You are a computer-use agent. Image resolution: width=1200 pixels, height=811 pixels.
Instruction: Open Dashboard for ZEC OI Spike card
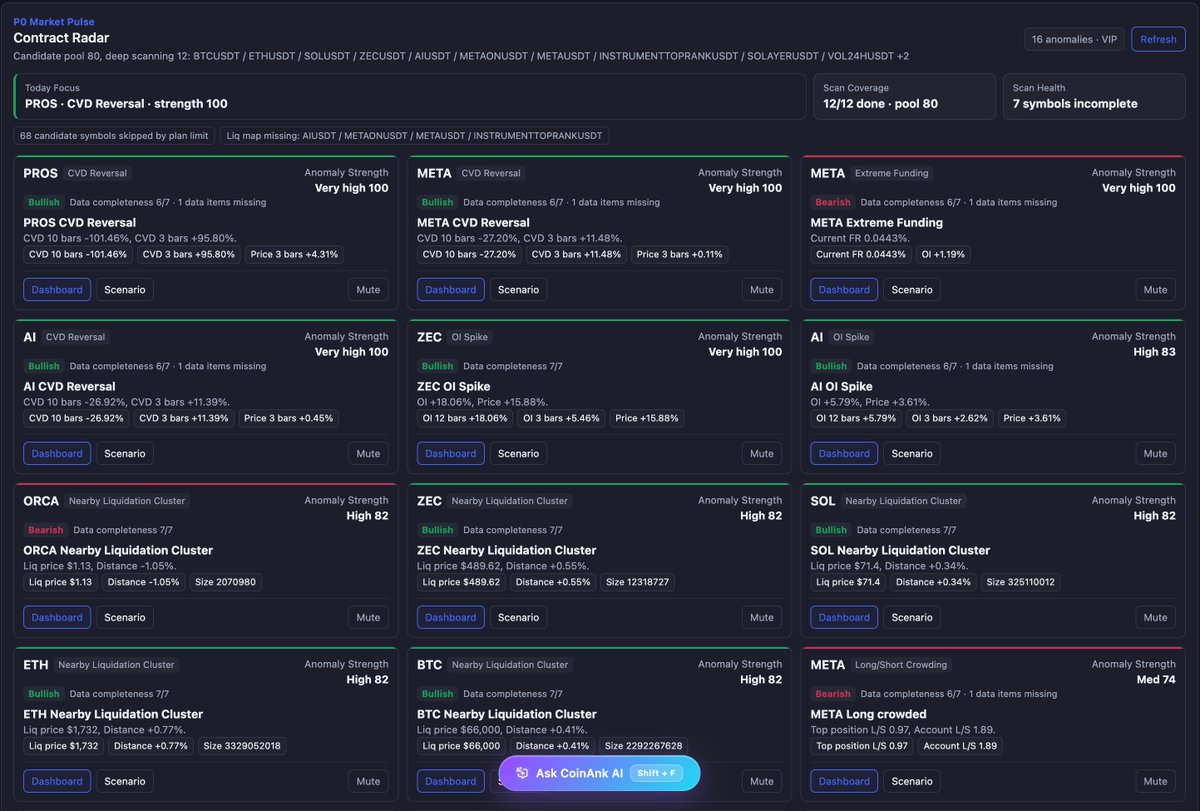pos(451,453)
